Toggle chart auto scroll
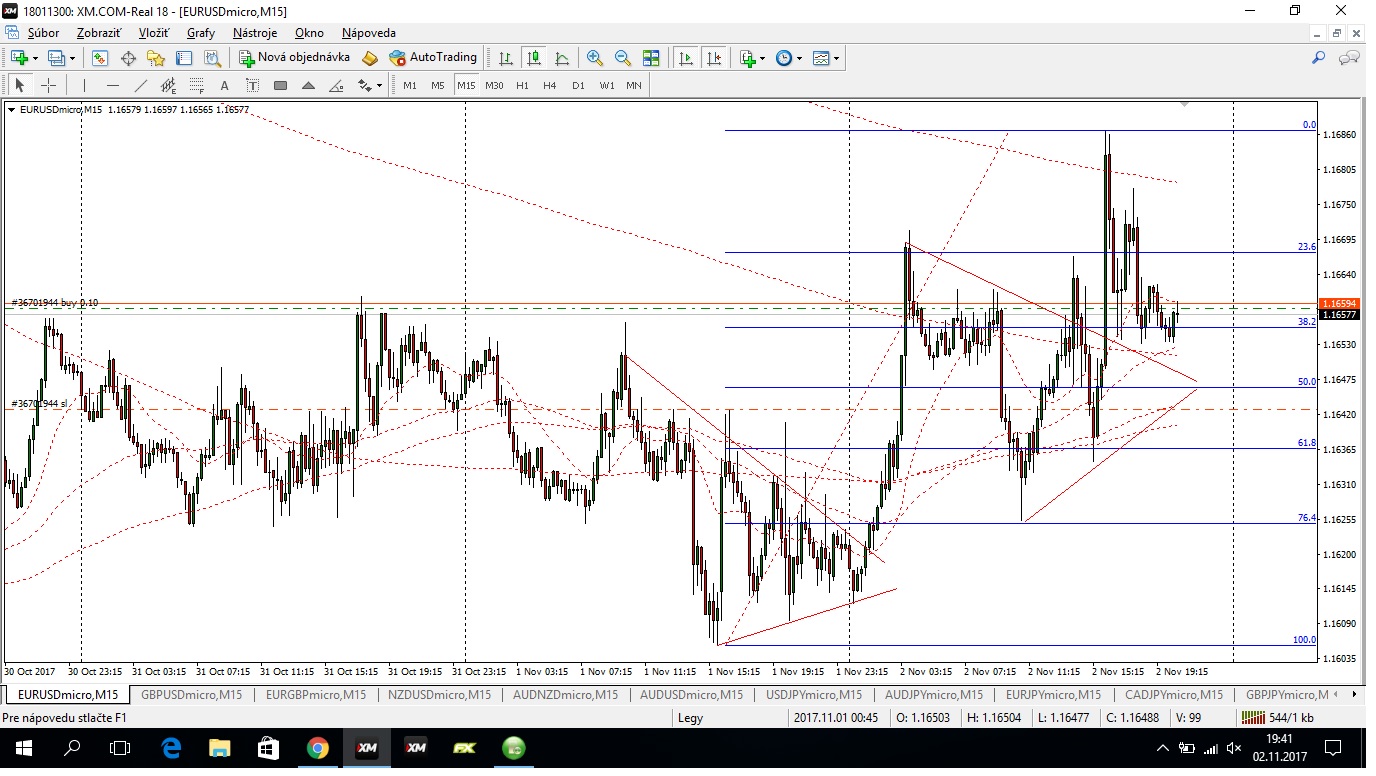This screenshot has width=1376, height=776. (686, 58)
